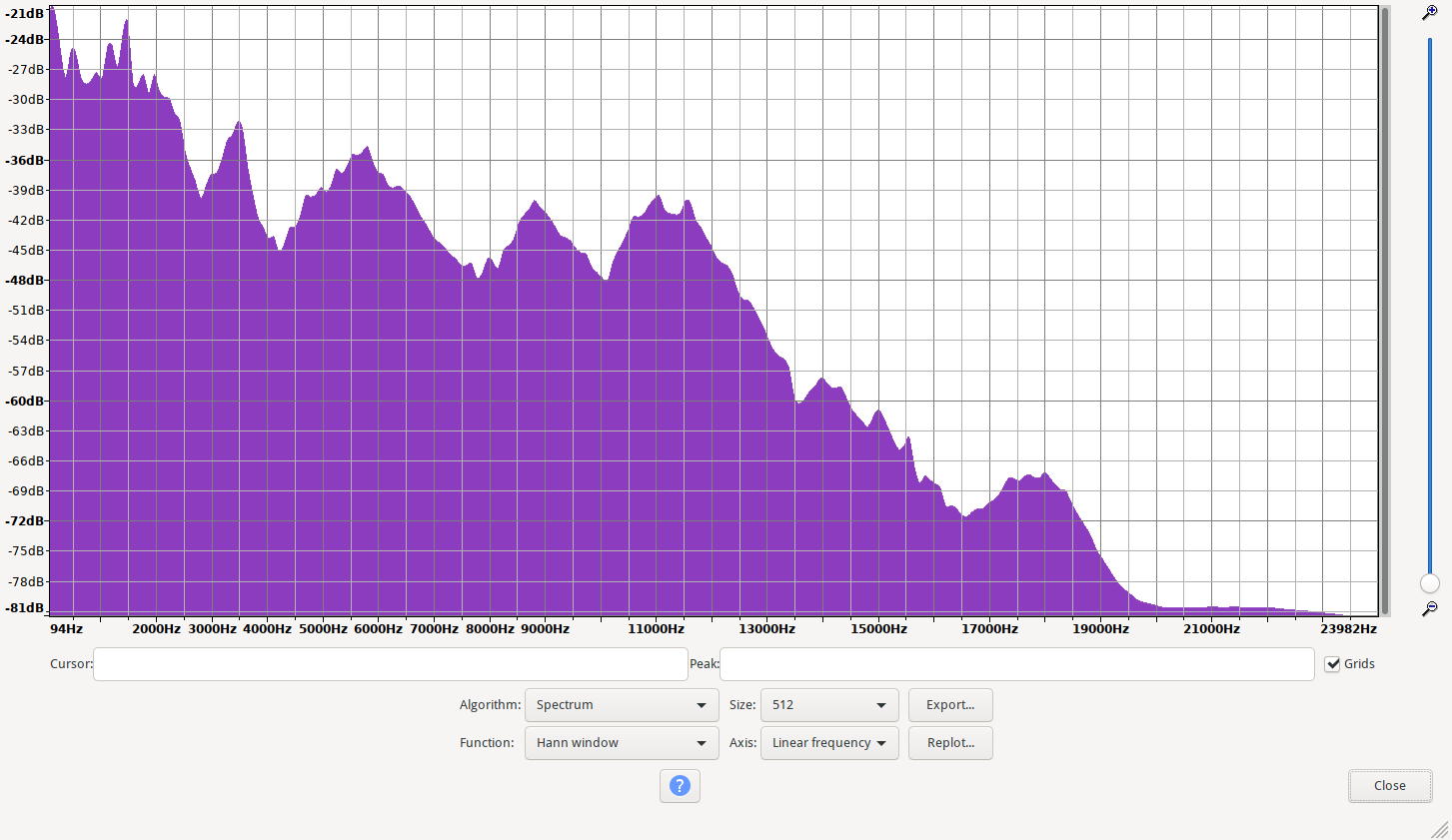Click the zoom out magnifier icon
This screenshot has width=1452, height=840.
(1430, 608)
